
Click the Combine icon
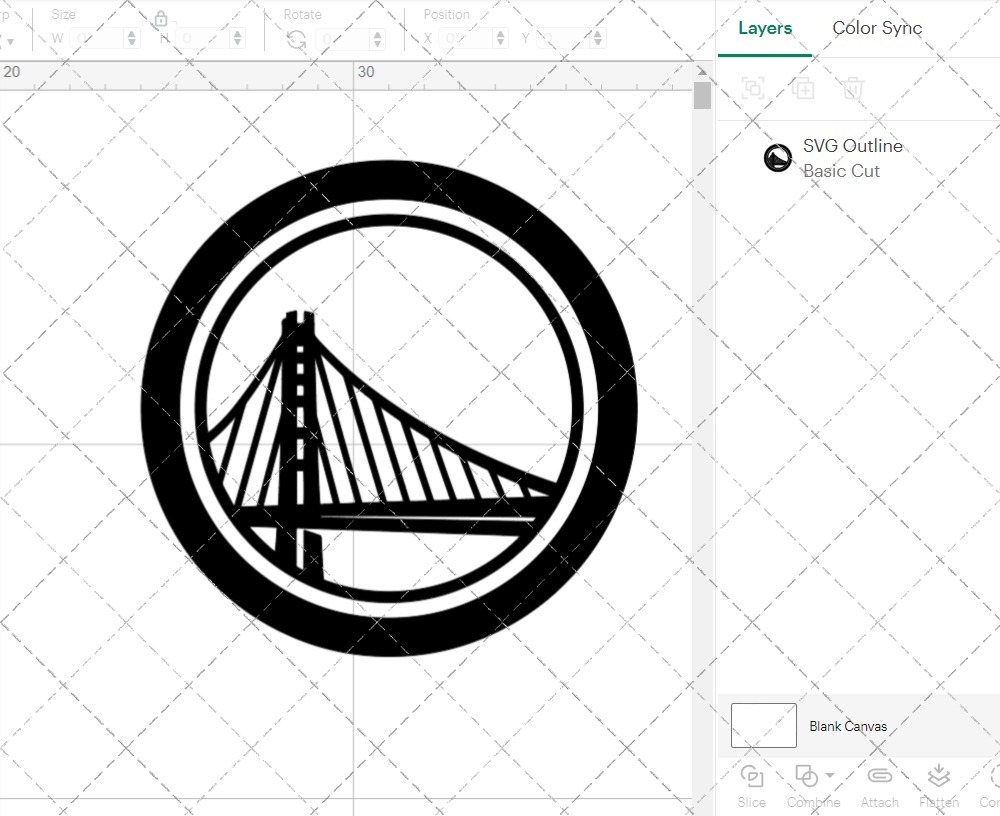[806, 777]
